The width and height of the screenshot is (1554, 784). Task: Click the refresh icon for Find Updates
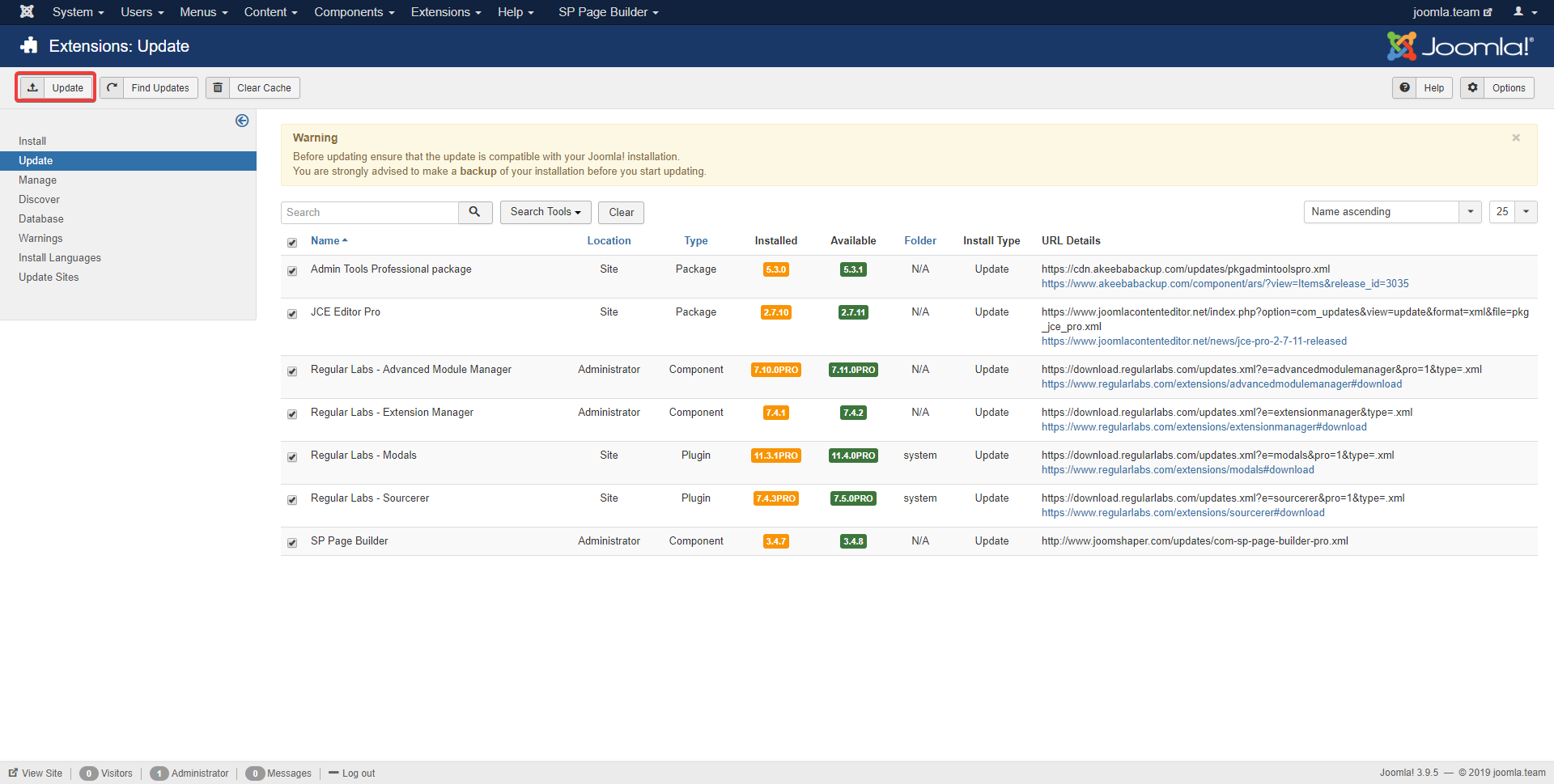coord(112,87)
